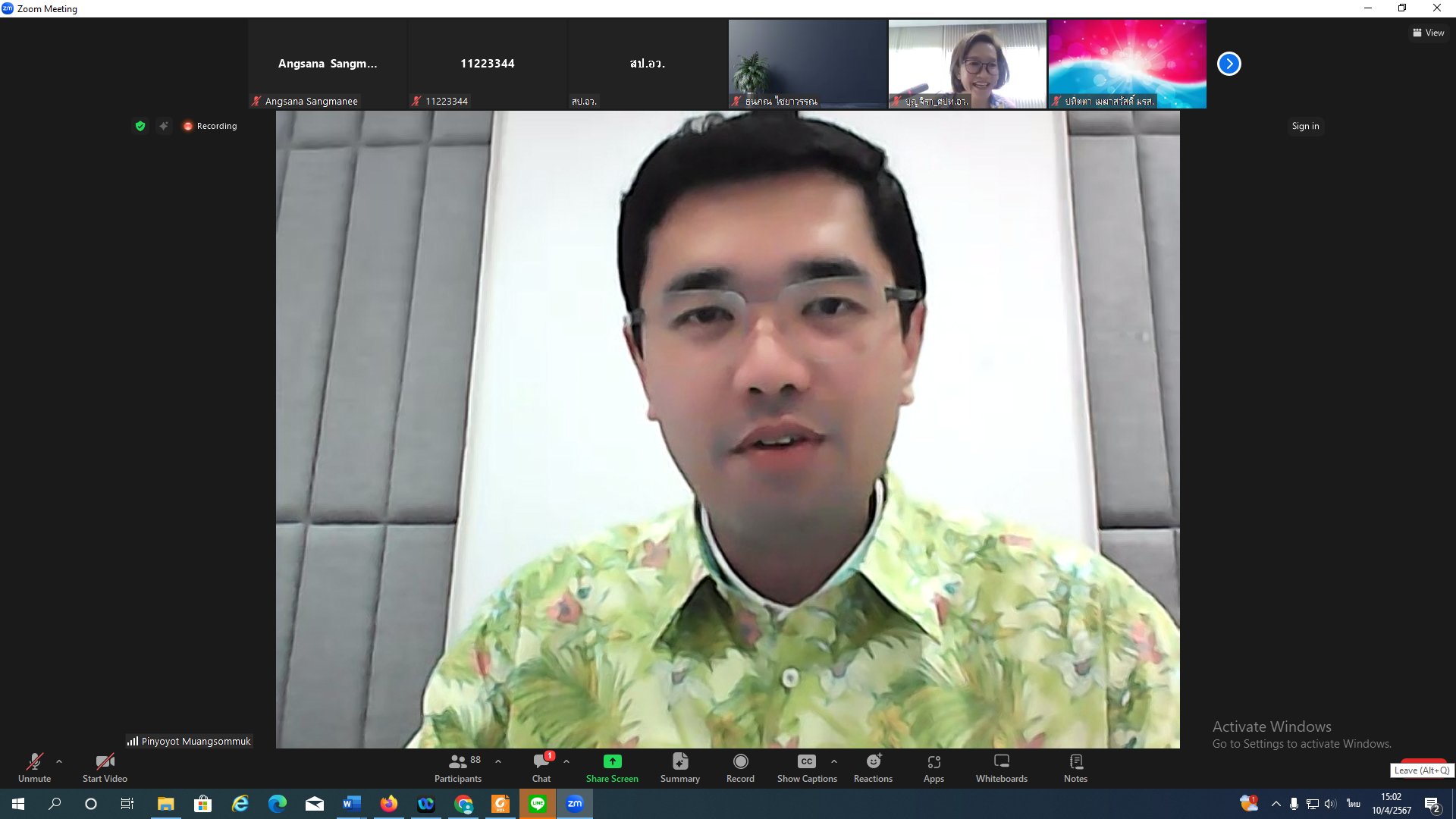Image resolution: width=1456 pixels, height=819 pixels.
Task: Select the pink abstract background thumbnail
Action: click(1128, 64)
